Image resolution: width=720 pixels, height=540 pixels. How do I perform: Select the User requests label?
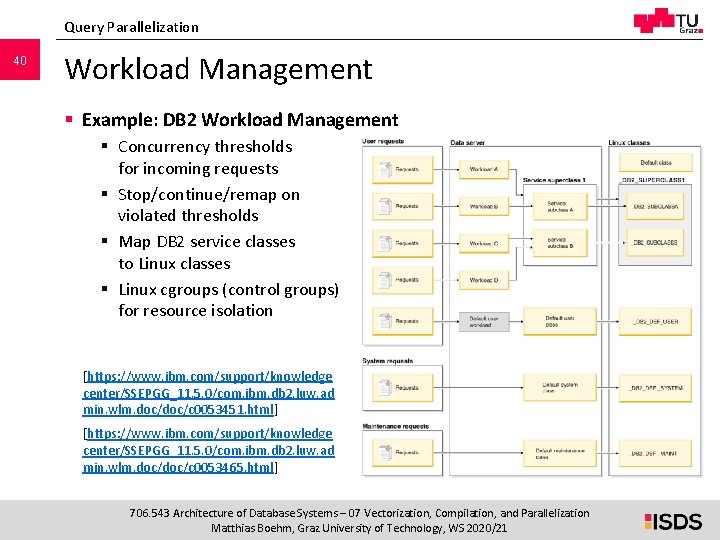point(383,141)
